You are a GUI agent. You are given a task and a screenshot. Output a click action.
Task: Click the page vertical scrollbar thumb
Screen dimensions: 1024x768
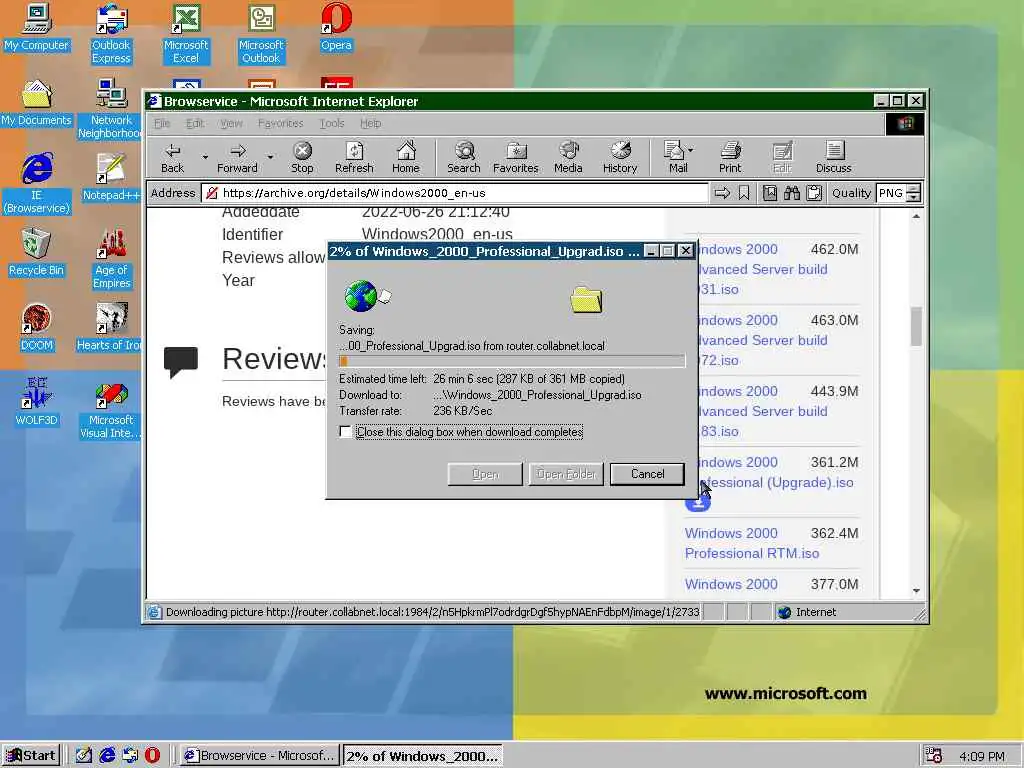point(916,326)
